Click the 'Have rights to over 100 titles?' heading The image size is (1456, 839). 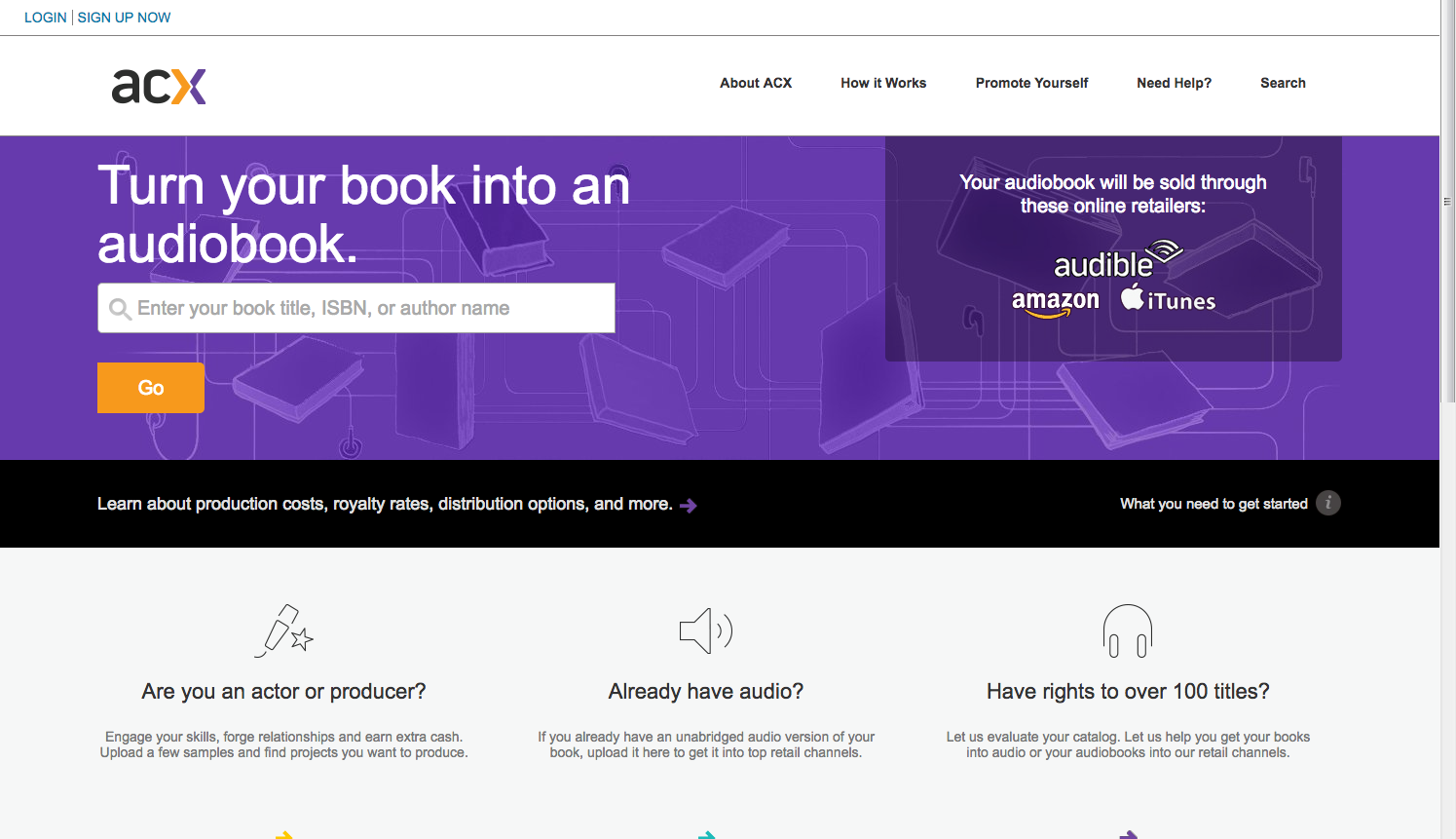1128,692
